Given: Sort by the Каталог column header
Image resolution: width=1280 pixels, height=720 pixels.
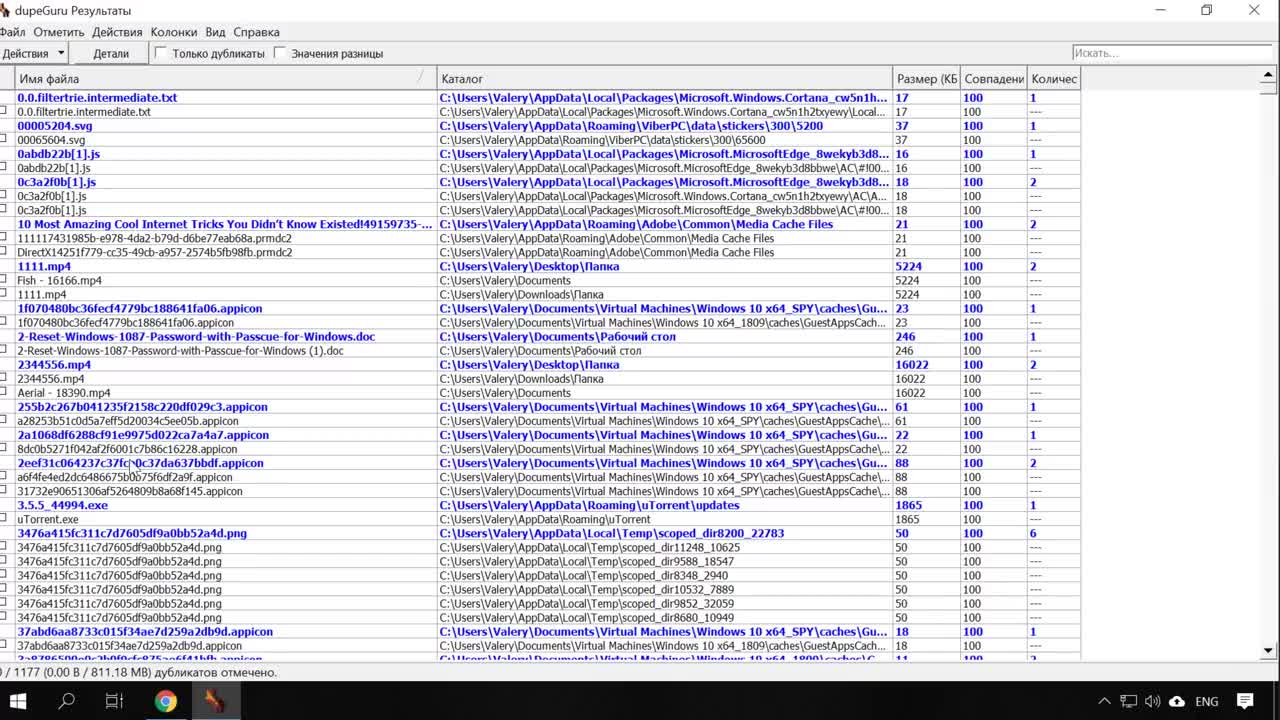Looking at the screenshot, I should (665, 79).
